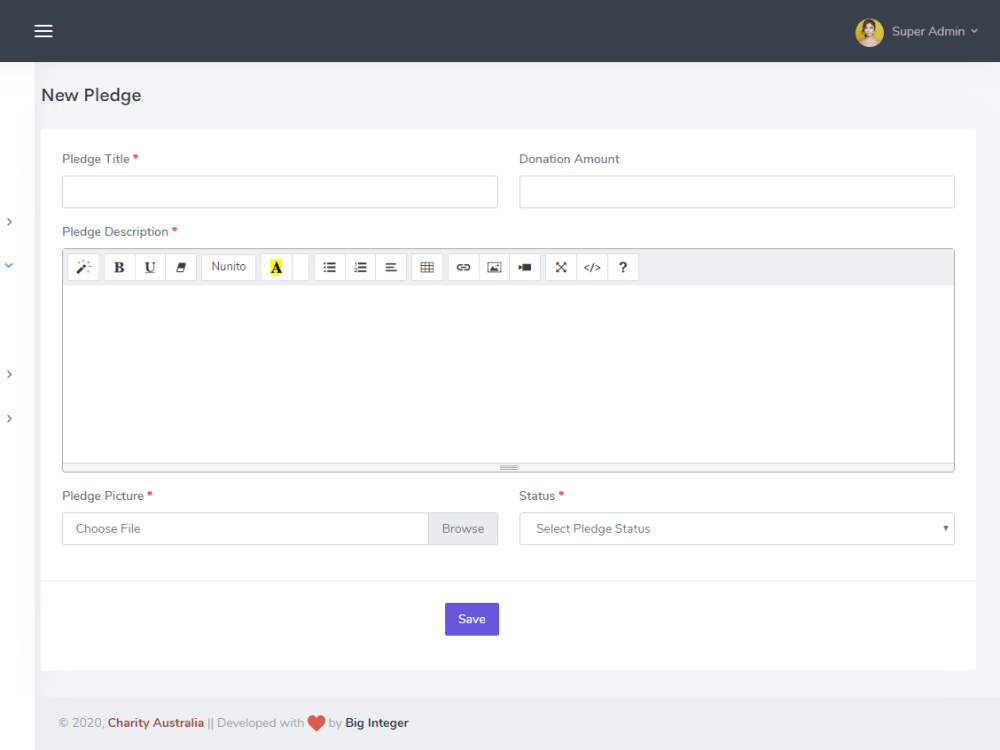1000x750 pixels.
Task: Apply an unordered list in the editor
Action: 329,267
